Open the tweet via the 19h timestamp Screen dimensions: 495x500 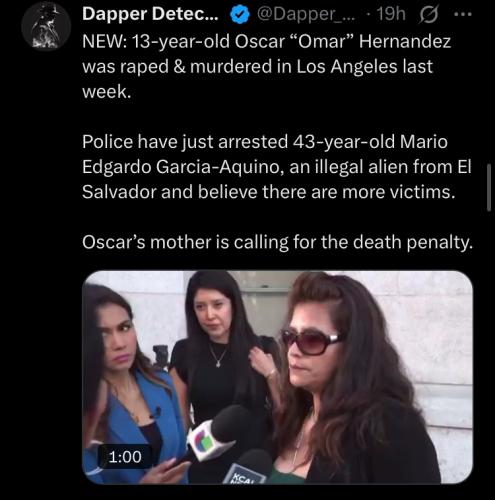pyautogui.click(x=391, y=14)
